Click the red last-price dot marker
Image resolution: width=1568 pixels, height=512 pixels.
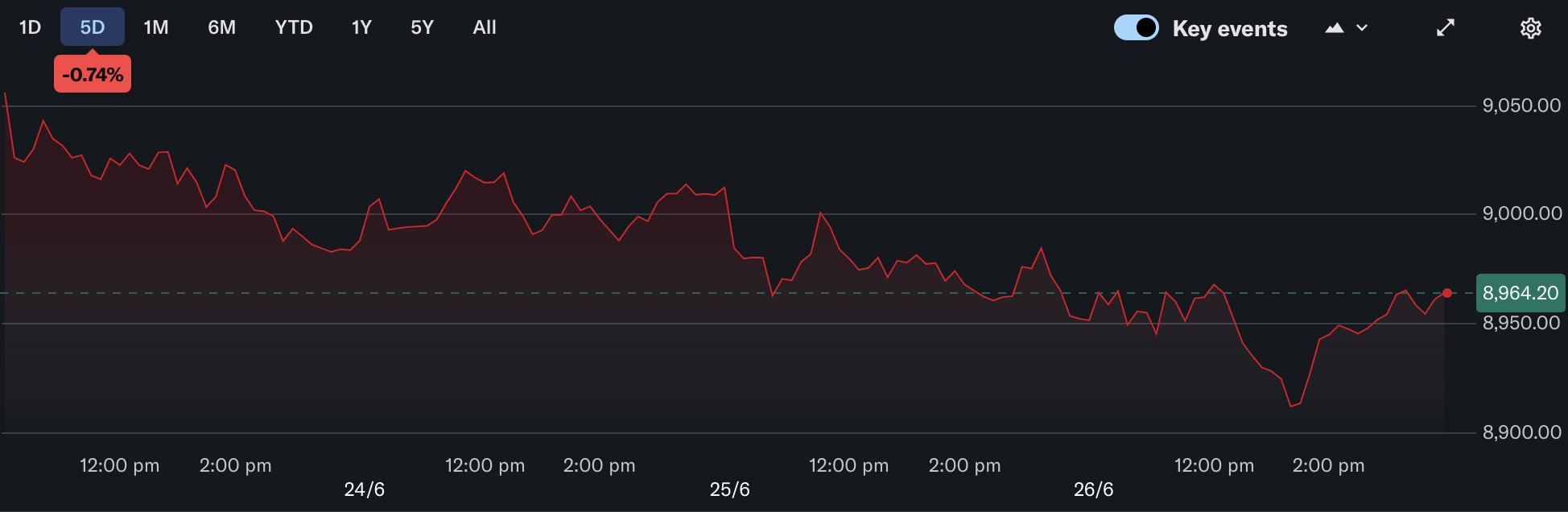[1447, 293]
